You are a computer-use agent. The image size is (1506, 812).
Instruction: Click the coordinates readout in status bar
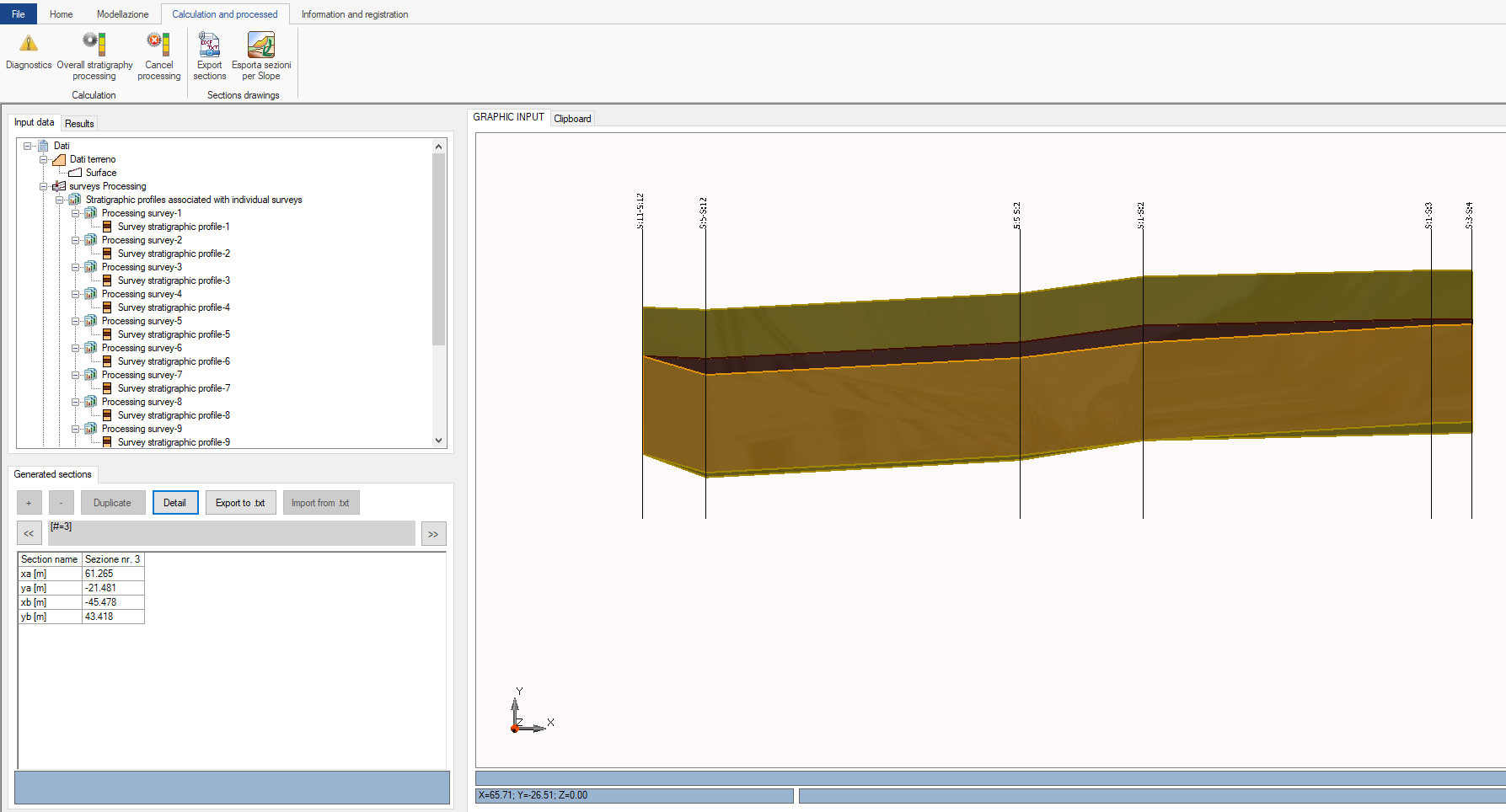[x=635, y=795]
